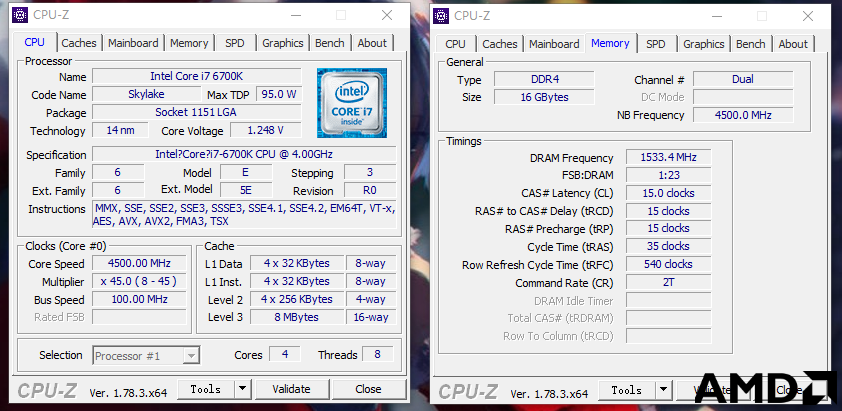
Task: Click the Cores count value 4
Action: click(285, 354)
